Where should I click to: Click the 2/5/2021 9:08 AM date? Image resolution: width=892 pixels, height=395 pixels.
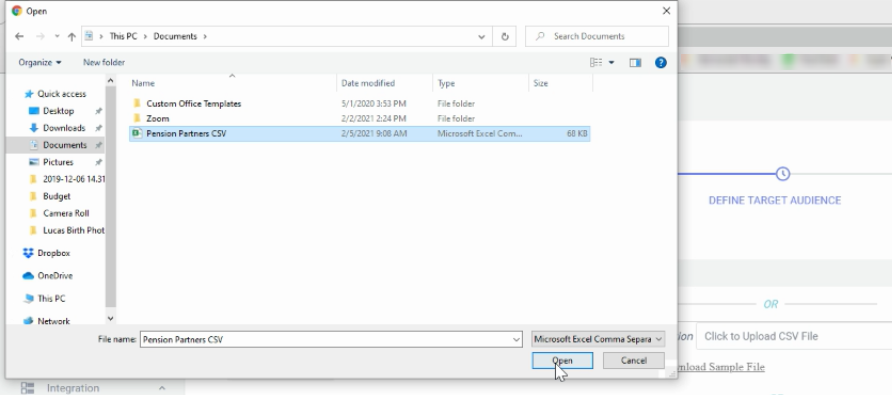pyautogui.click(x=374, y=133)
